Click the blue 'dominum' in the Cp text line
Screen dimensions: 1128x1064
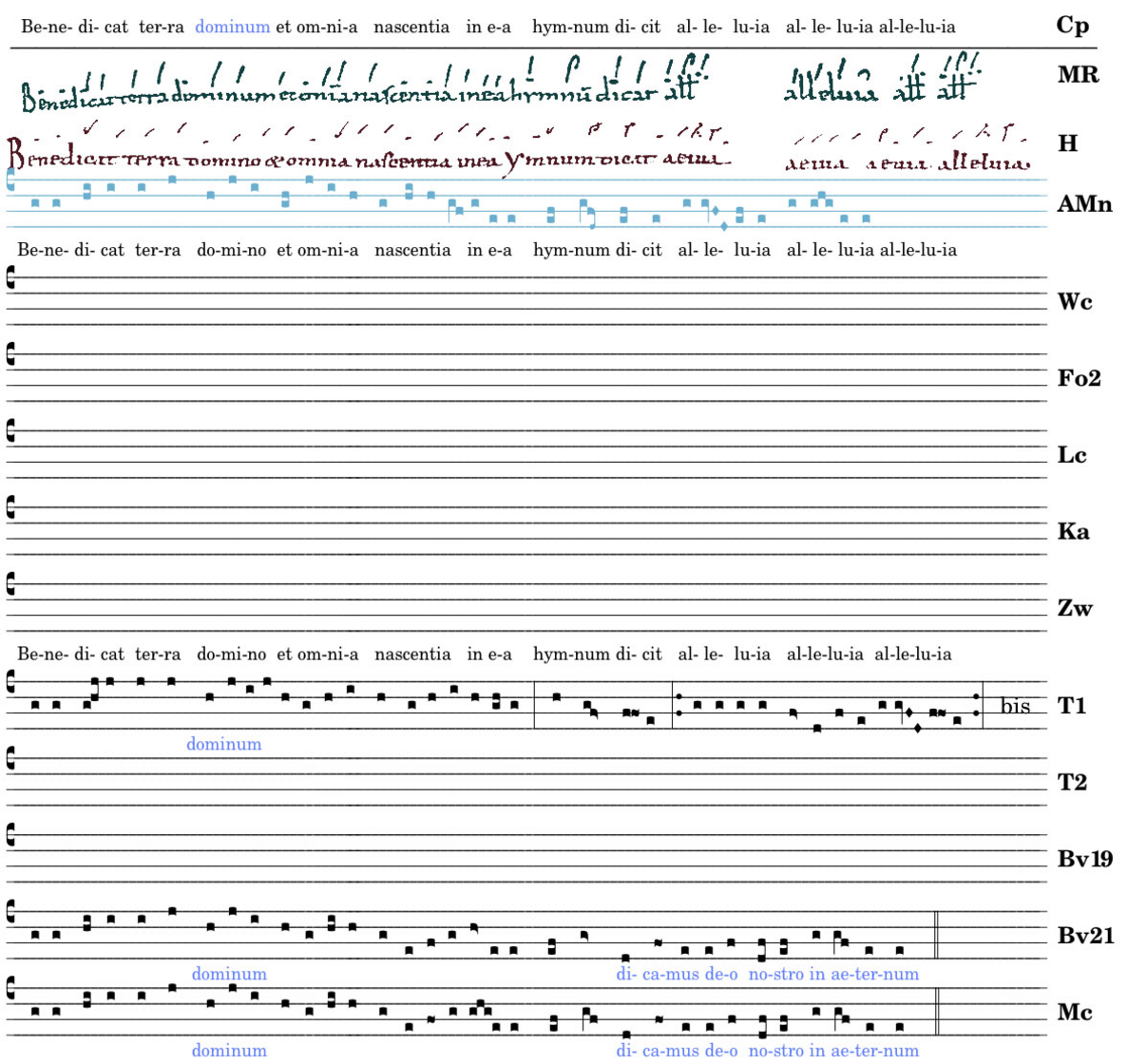(232, 27)
